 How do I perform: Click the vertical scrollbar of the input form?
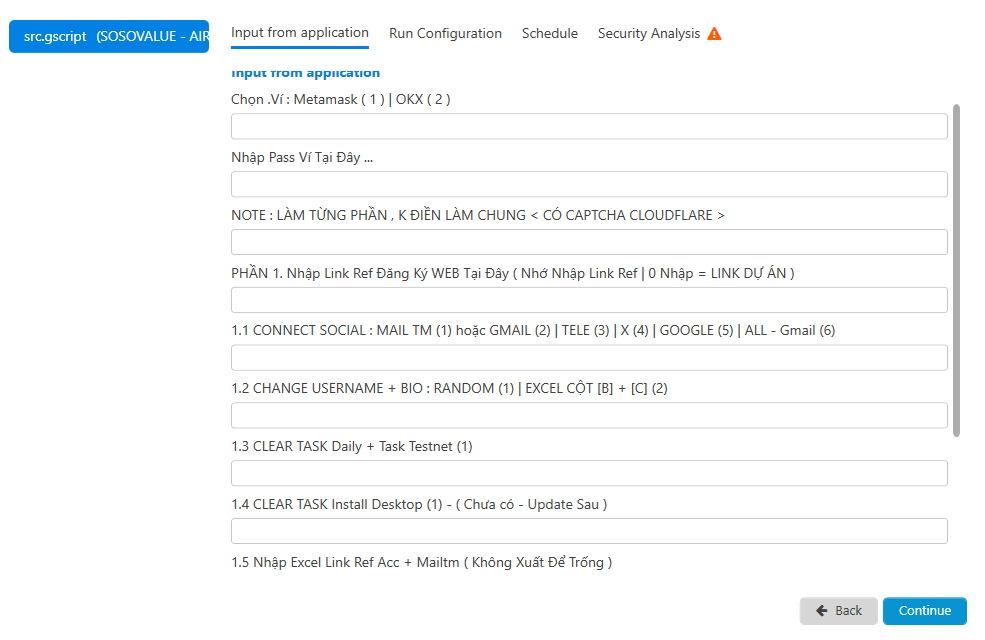coord(956,270)
